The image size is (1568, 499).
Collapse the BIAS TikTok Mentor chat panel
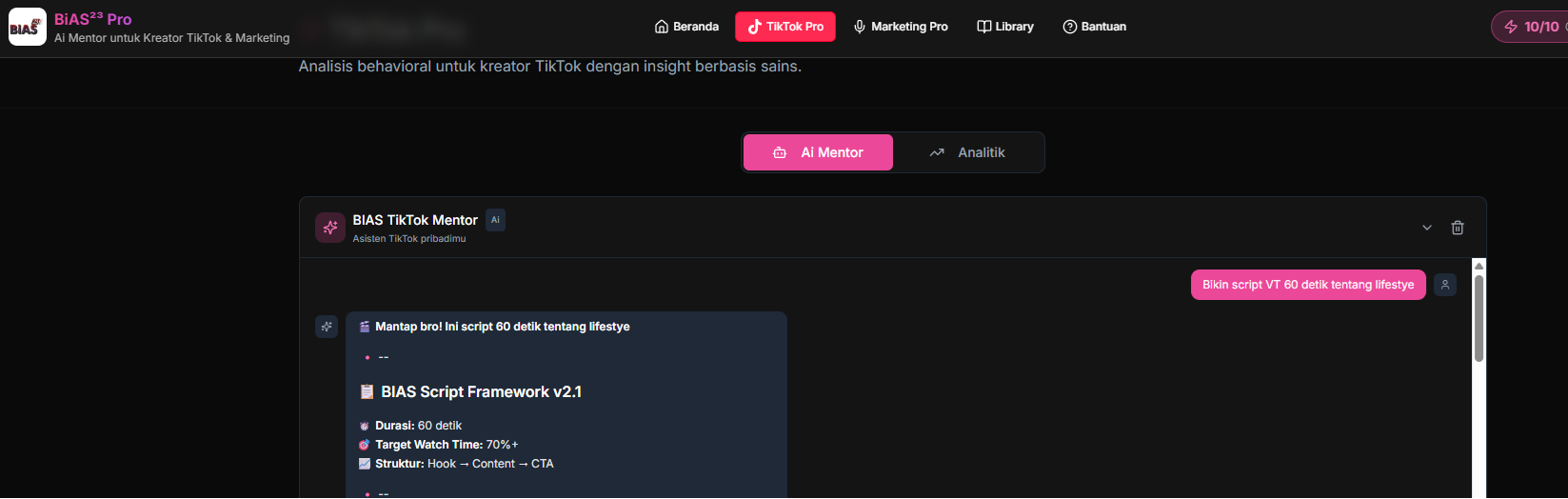pyautogui.click(x=1426, y=228)
